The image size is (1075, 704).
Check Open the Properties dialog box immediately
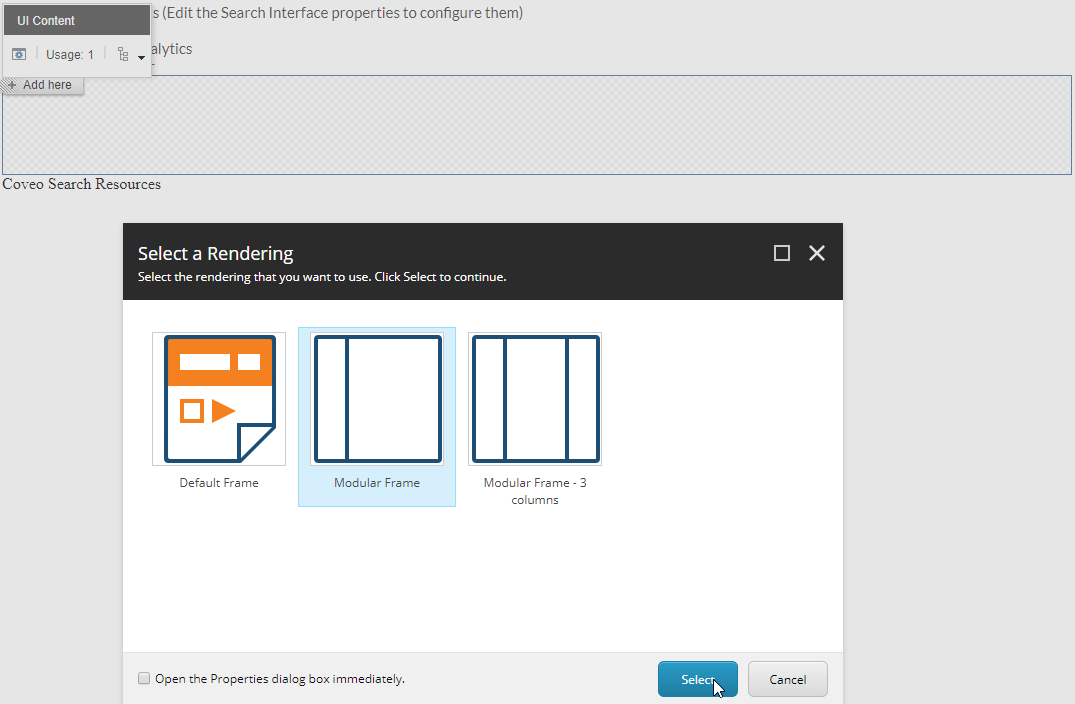144,677
